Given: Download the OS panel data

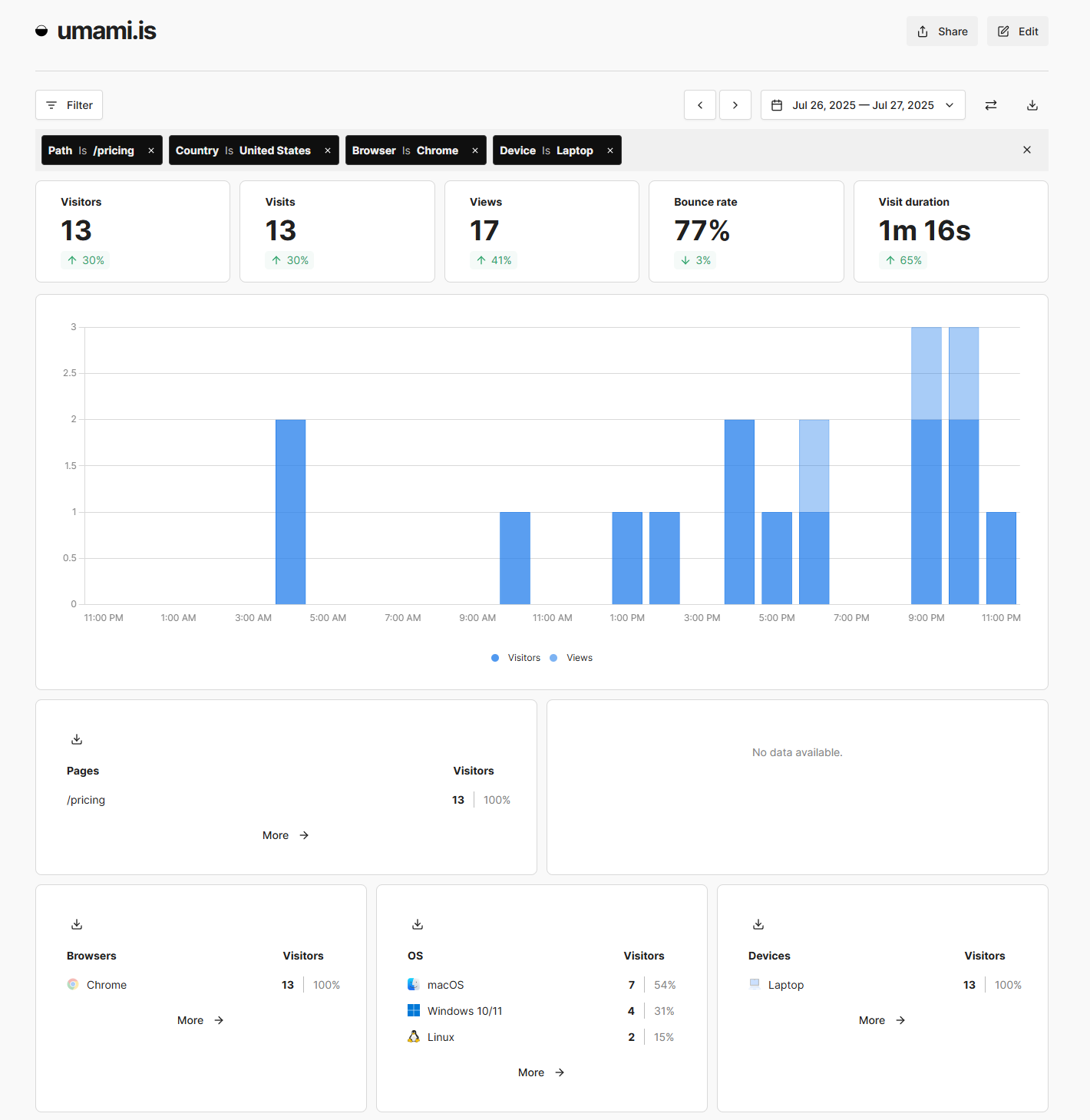Looking at the screenshot, I should [x=418, y=924].
